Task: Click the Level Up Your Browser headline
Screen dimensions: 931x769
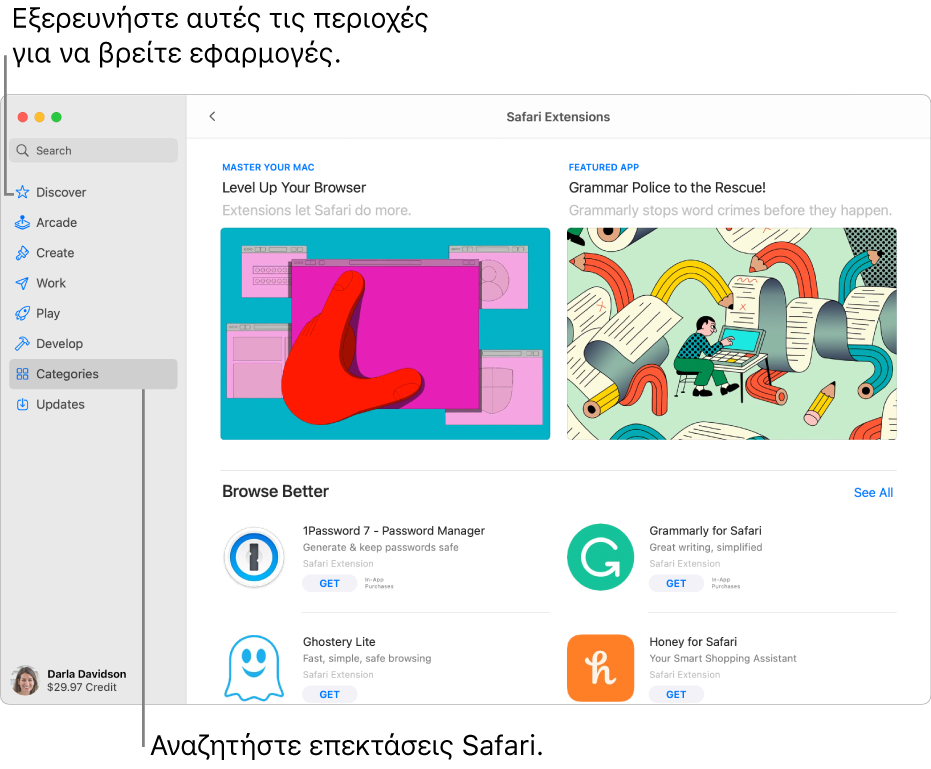Action: coord(294,188)
